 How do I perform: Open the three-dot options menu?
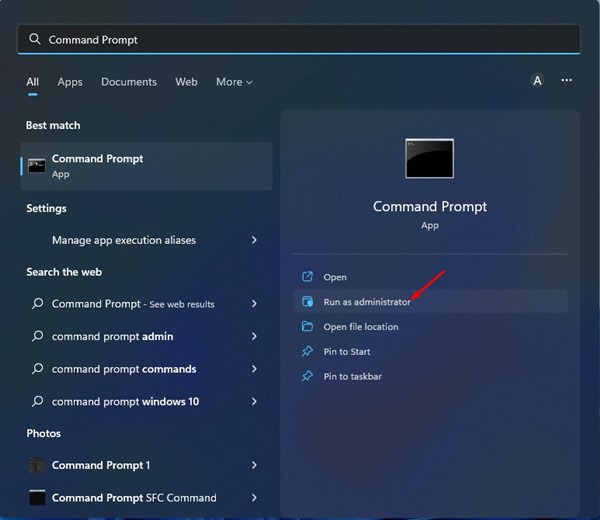pyautogui.click(x=566, y=80)
